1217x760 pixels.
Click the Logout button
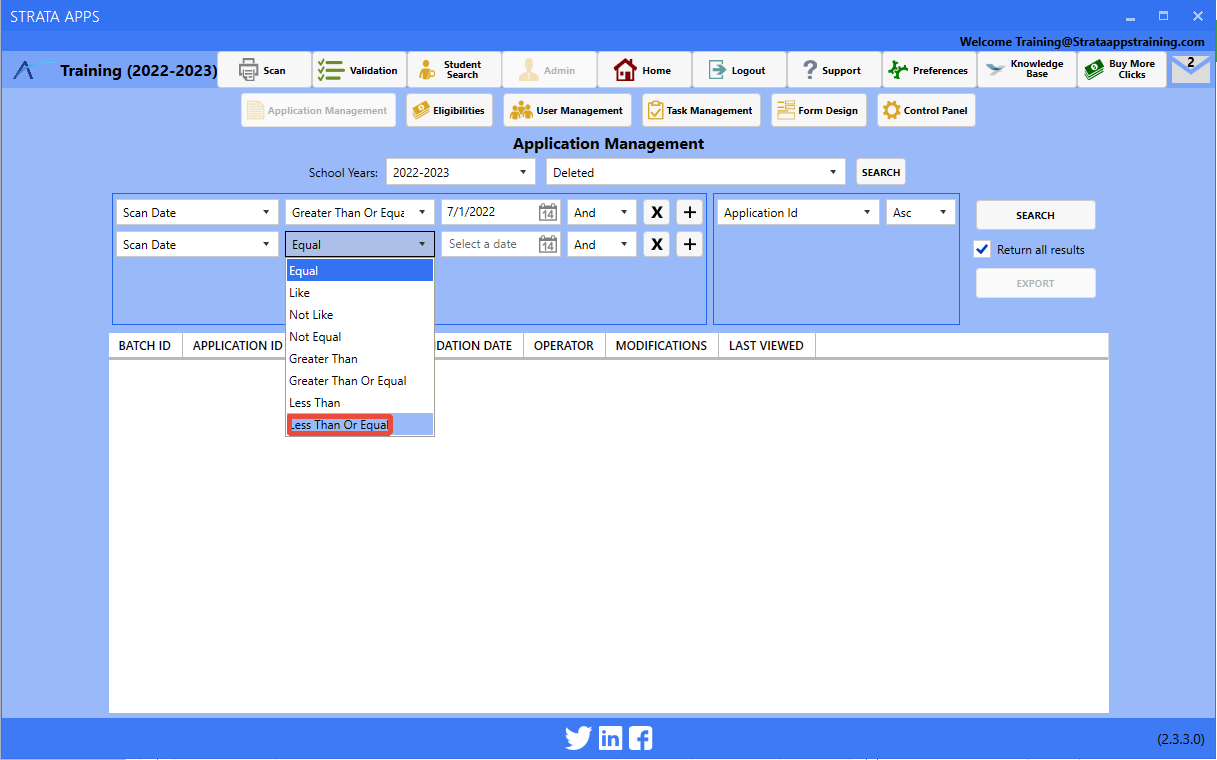click(x=739, y=70)
